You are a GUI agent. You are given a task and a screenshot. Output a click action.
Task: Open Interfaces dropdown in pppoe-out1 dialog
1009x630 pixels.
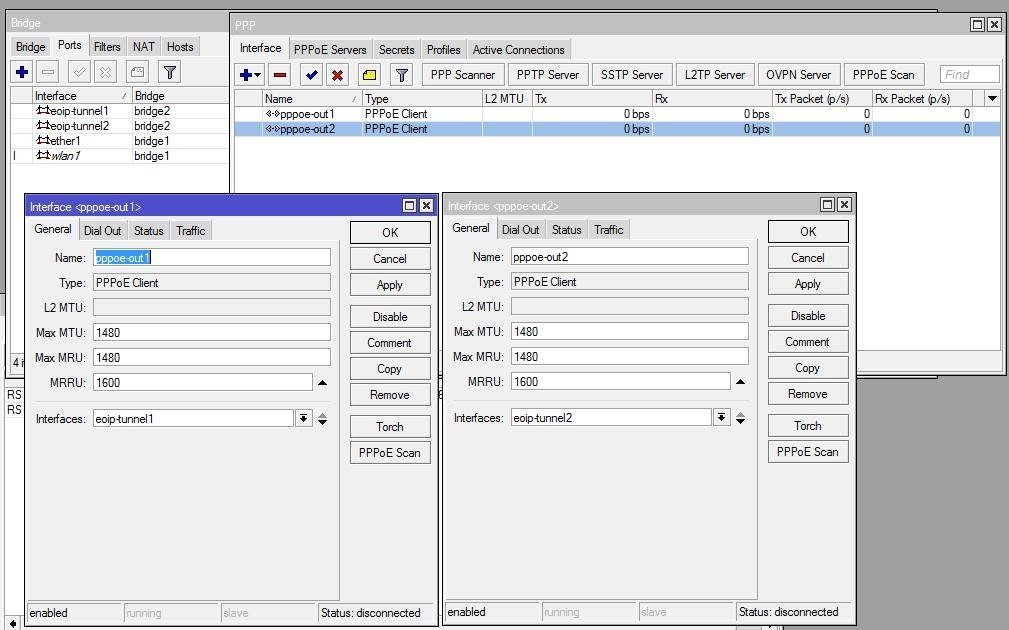click(x=303, y=419)
